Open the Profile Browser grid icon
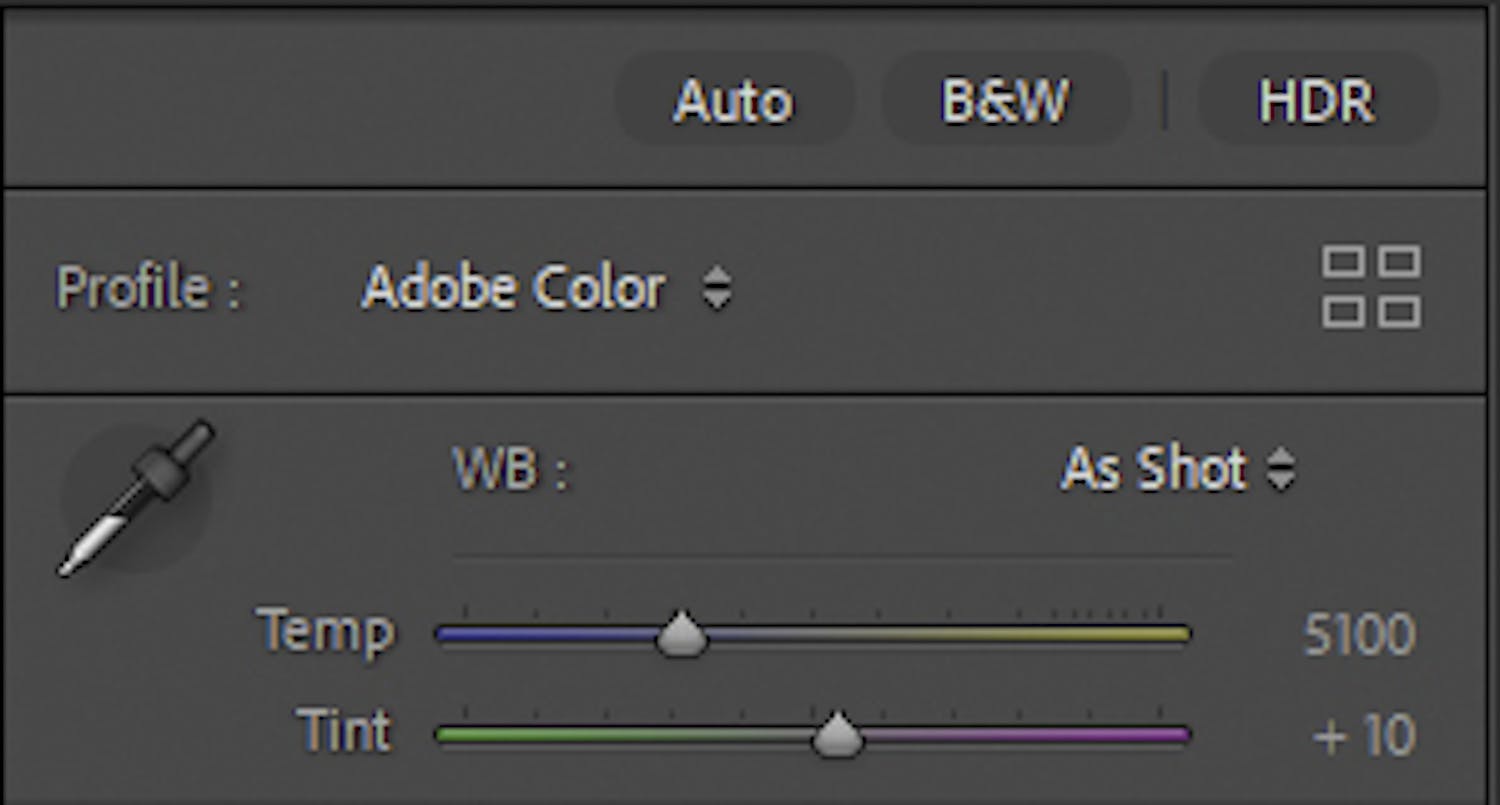 pos(1371,287)
